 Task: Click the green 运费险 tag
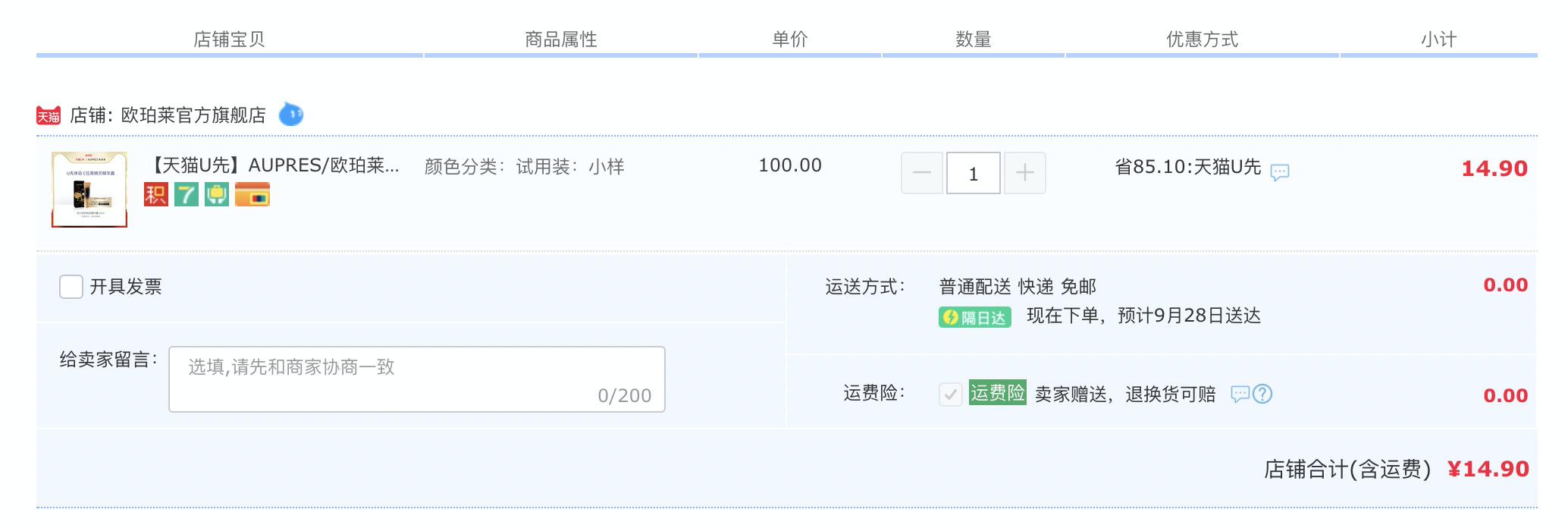coord(998,392)
